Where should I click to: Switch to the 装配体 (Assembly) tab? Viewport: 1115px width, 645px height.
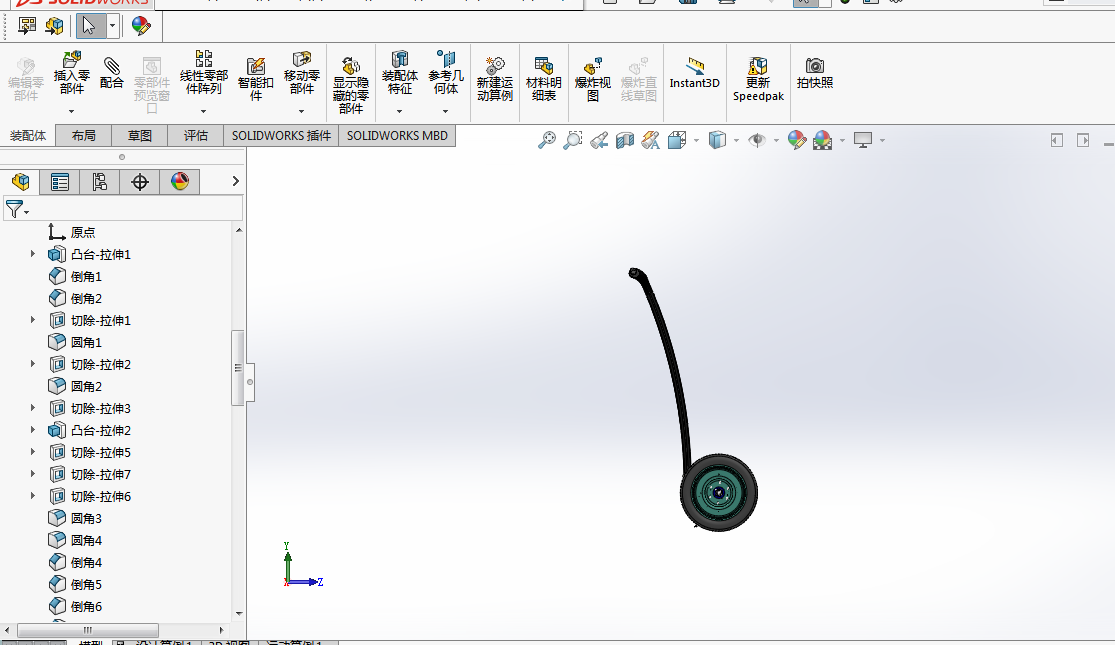[28, 135]
